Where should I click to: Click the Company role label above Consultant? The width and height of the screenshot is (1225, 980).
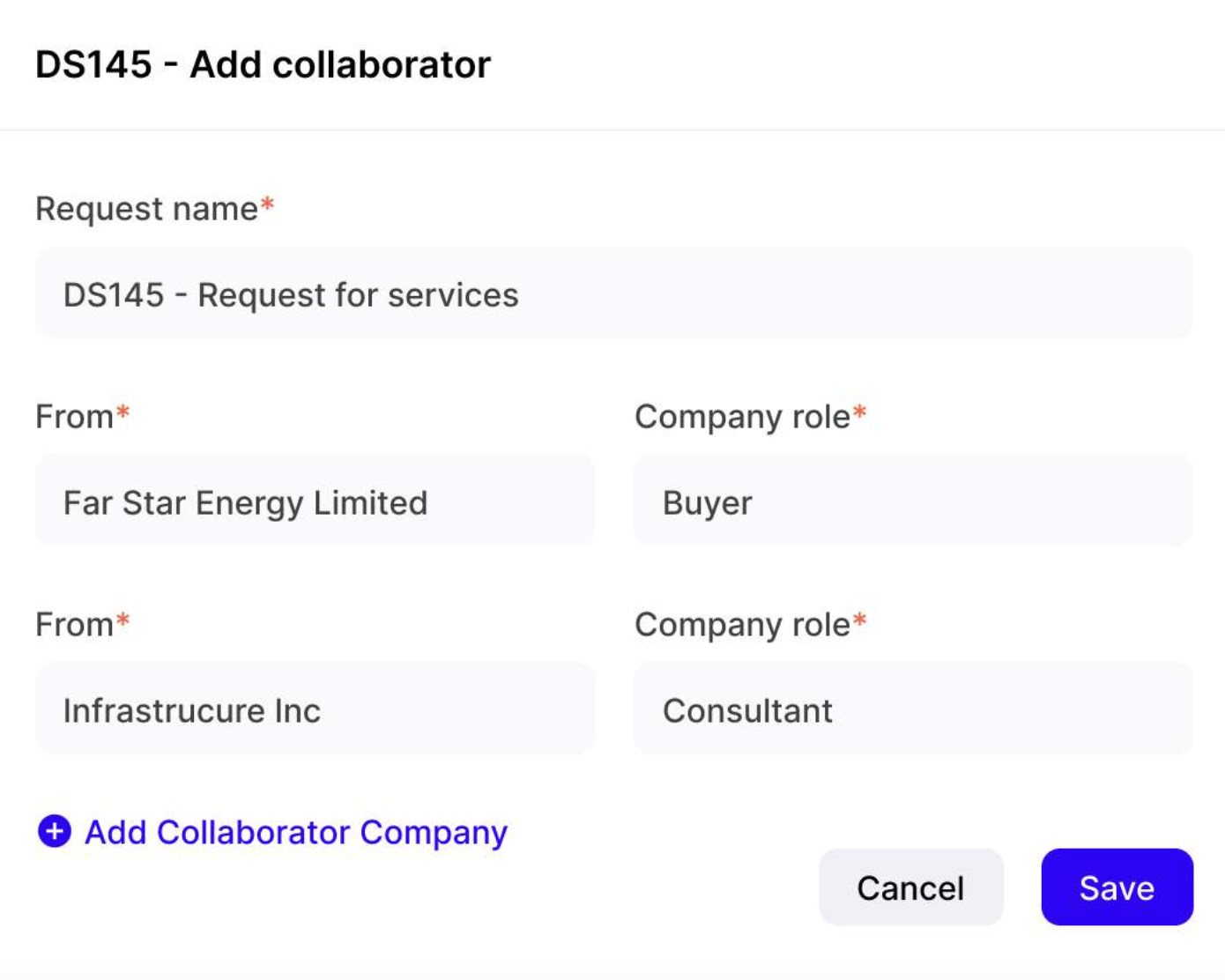click(x=742, y=625)
